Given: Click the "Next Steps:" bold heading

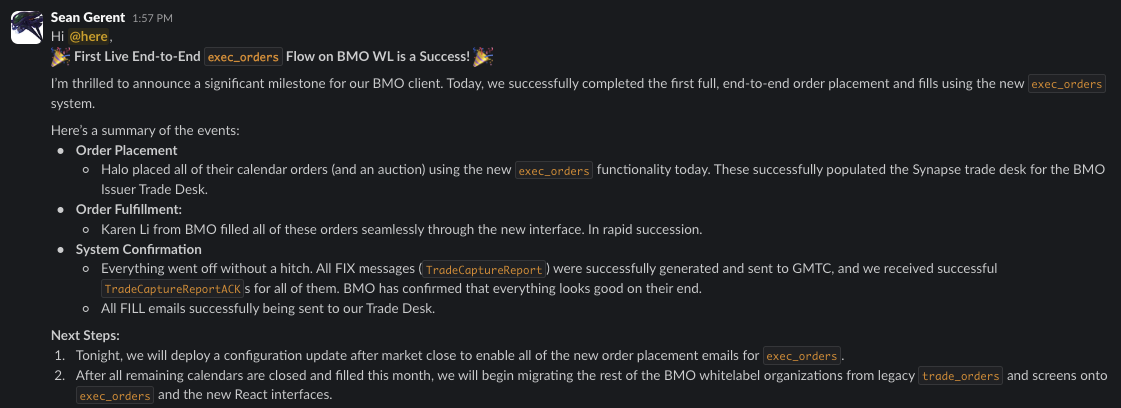Looking at the screenshot, I should (x=85, y=335).
